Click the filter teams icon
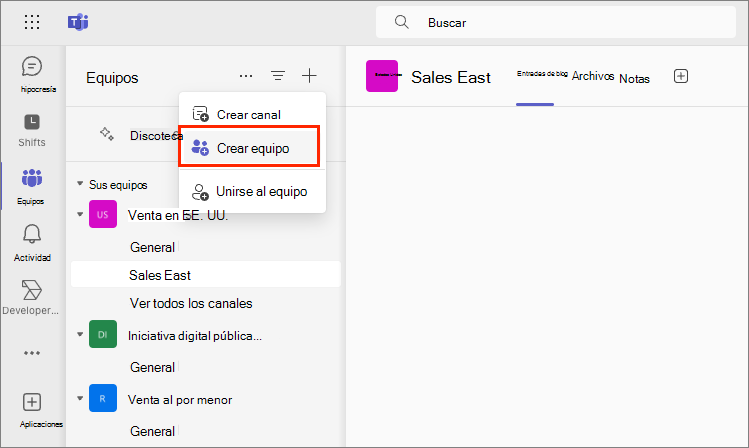749x448 pixels. tap(278, 75)
